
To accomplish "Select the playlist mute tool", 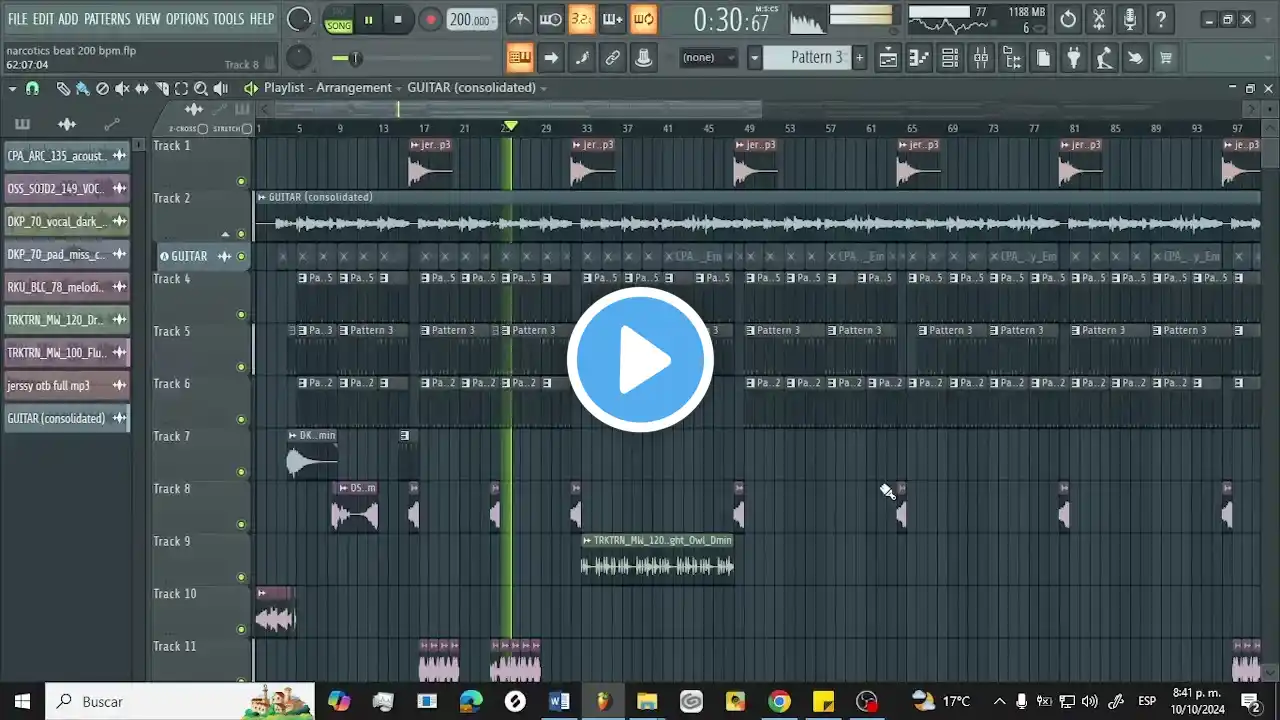I will [122, 88].
